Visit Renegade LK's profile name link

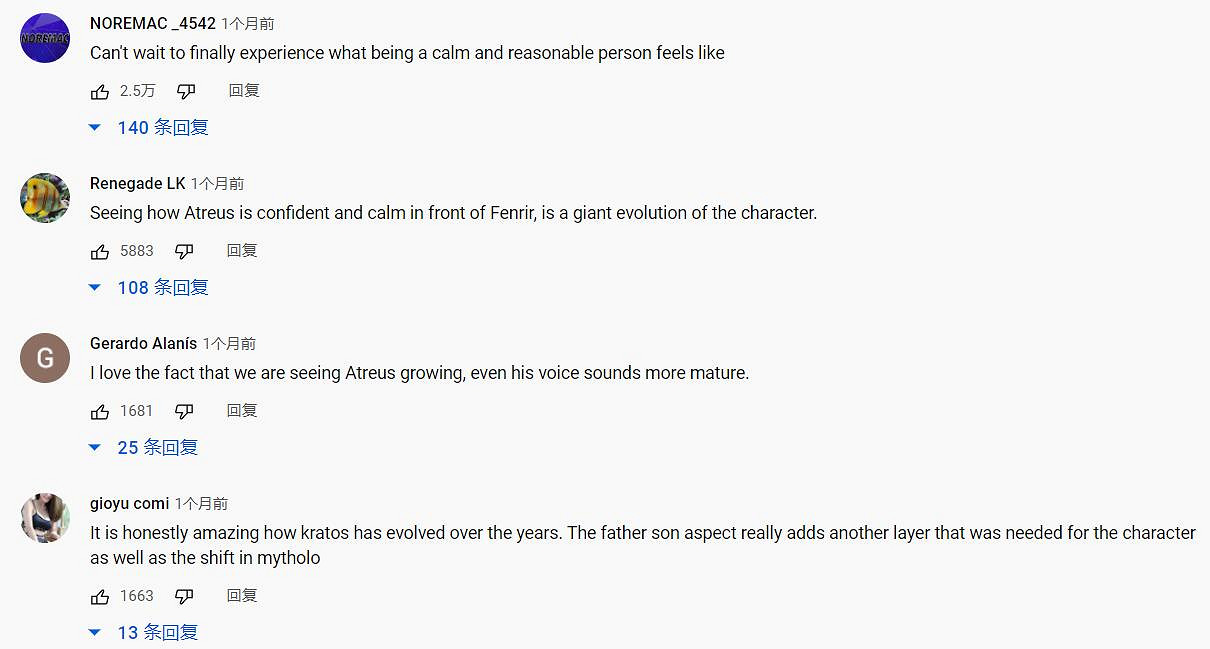pos(137,183)
